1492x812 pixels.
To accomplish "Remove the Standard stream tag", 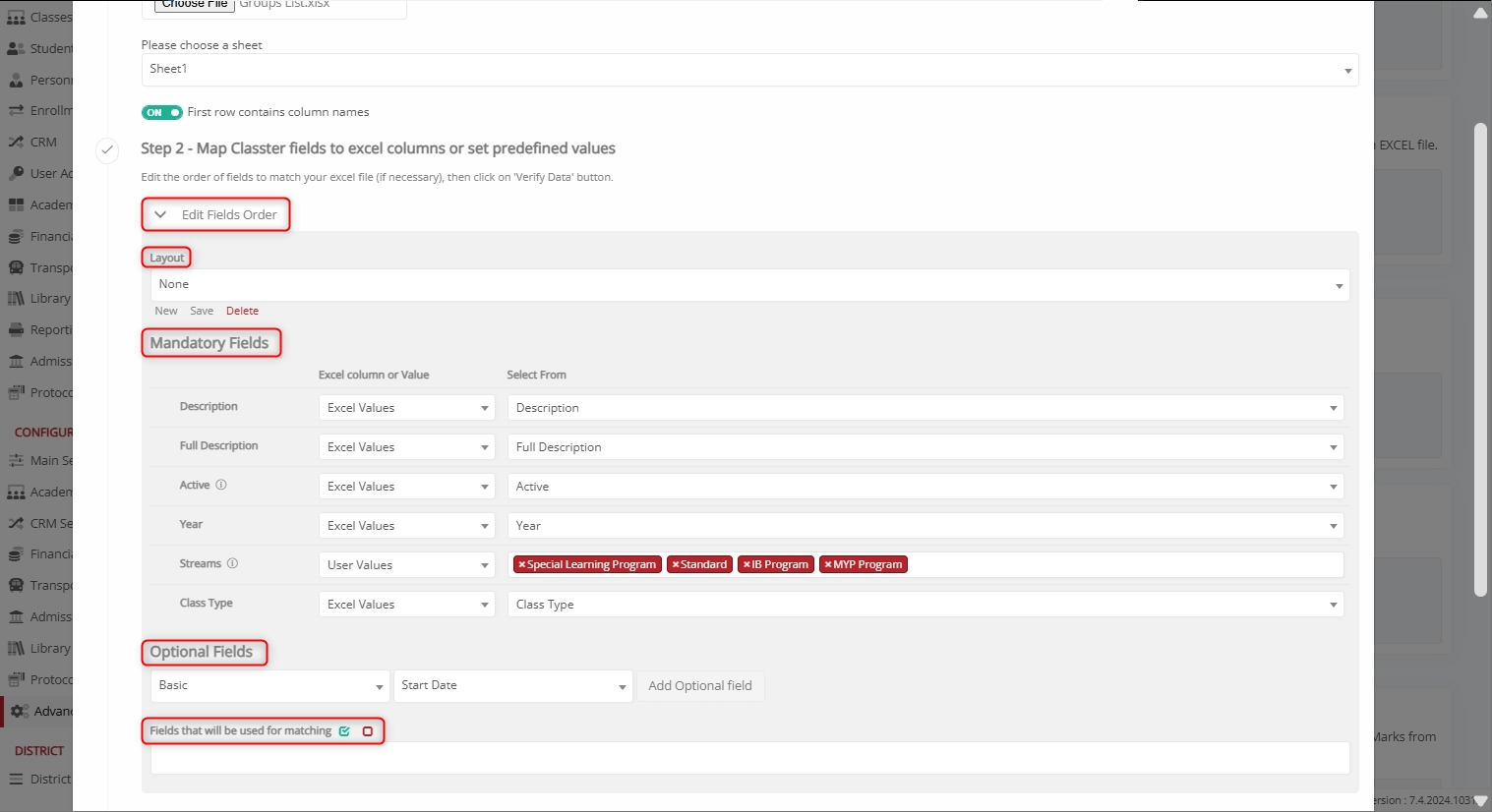I will click(675, 565).
